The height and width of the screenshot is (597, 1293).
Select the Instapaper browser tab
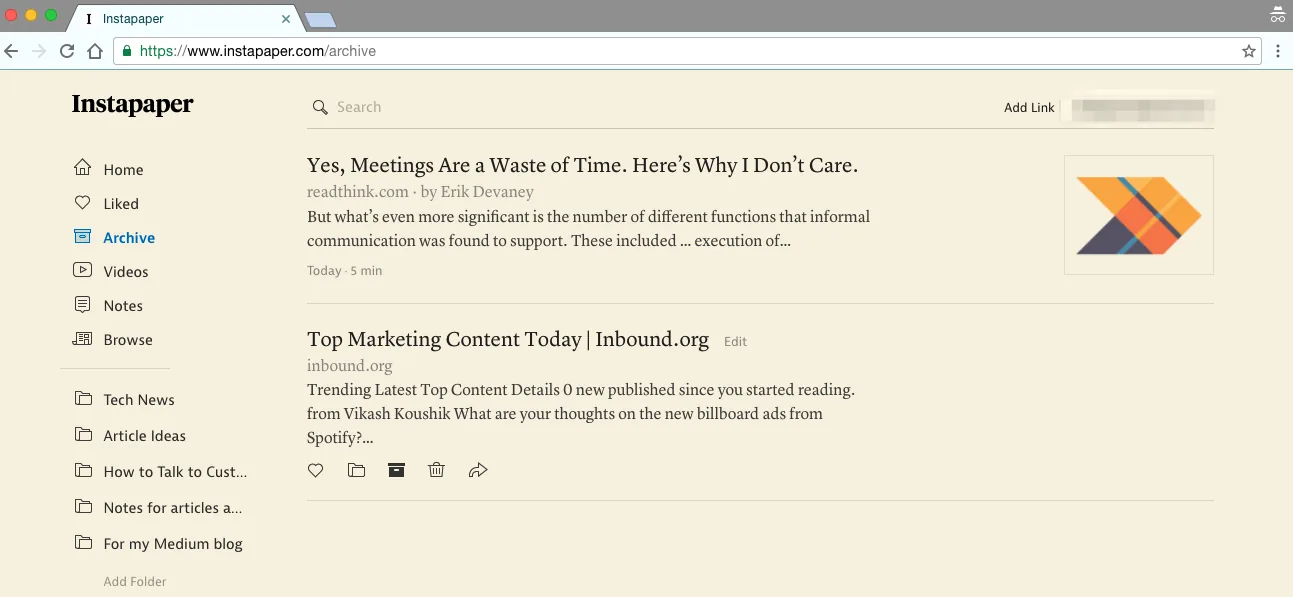click(x=185, y=18)
